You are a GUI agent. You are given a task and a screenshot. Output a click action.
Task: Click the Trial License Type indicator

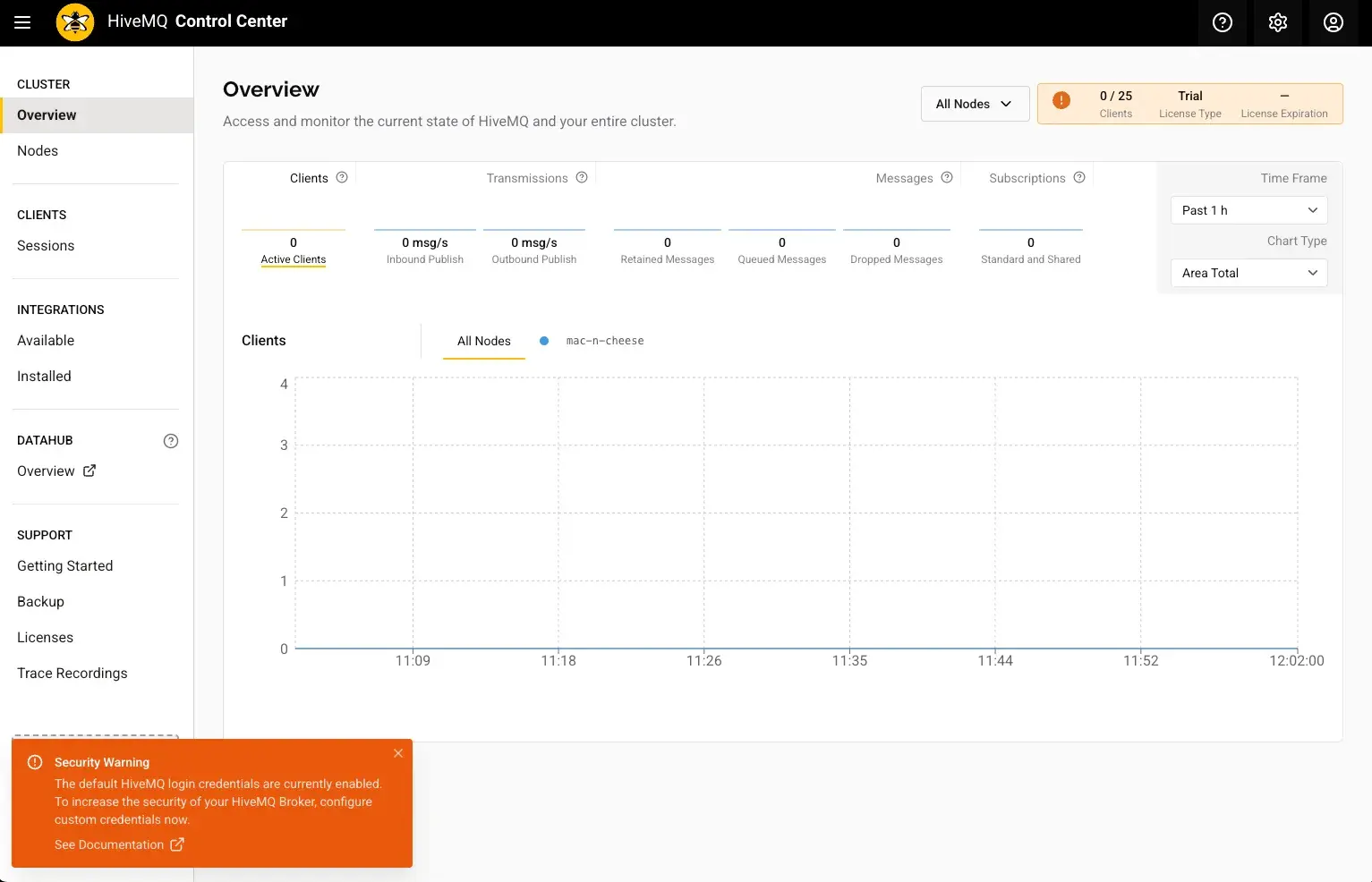pos(1190,104)
